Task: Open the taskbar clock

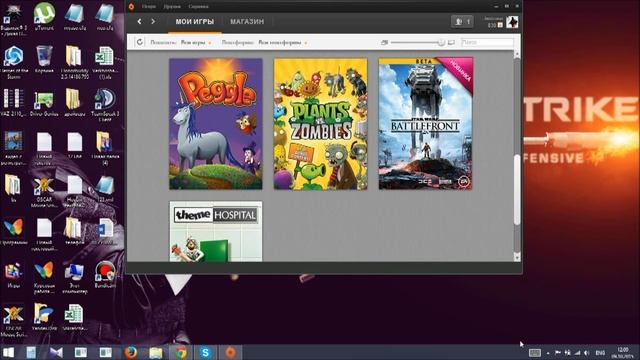Action: (623, 353)
